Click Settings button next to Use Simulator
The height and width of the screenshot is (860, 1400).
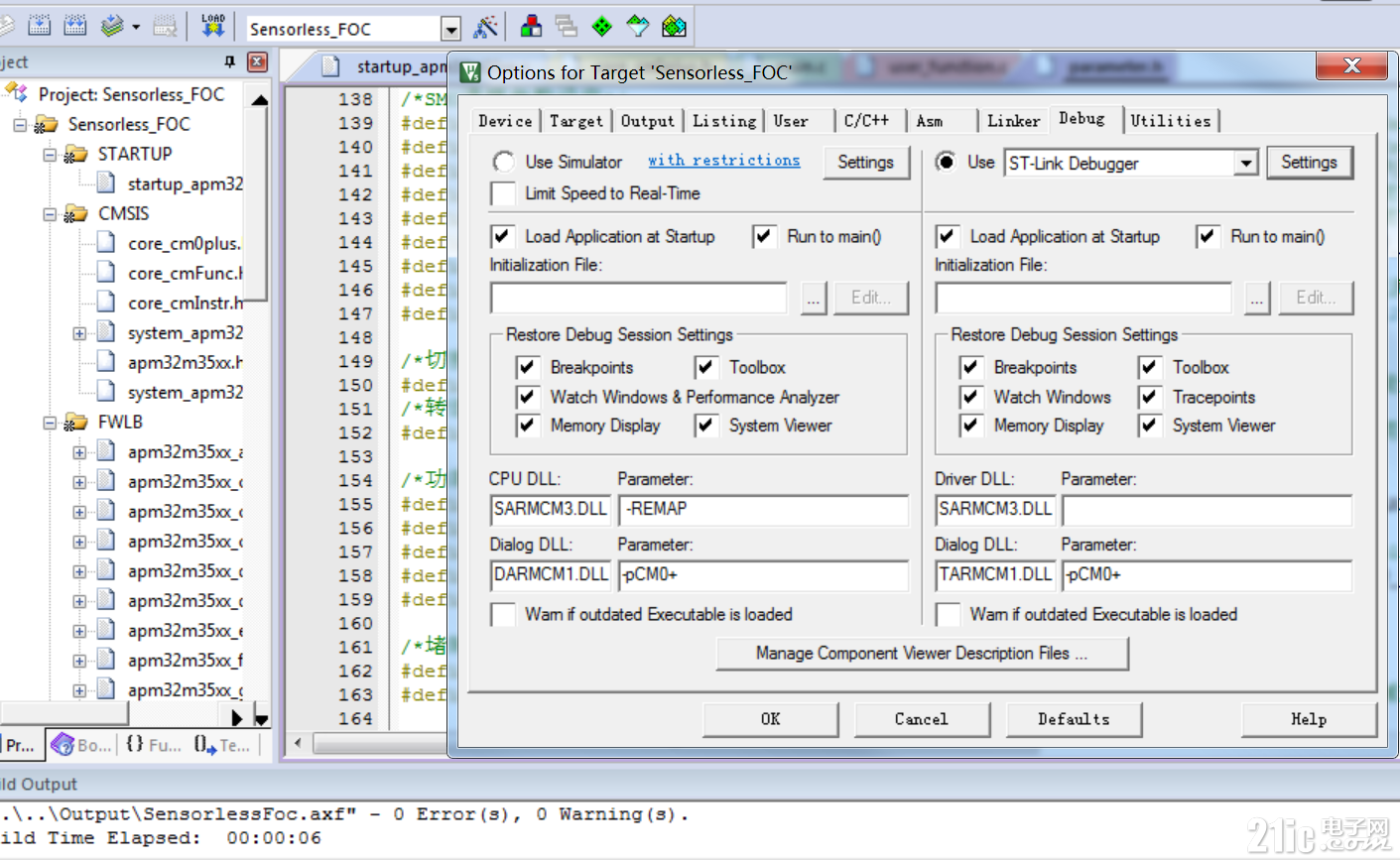click(x=865, y=162)
